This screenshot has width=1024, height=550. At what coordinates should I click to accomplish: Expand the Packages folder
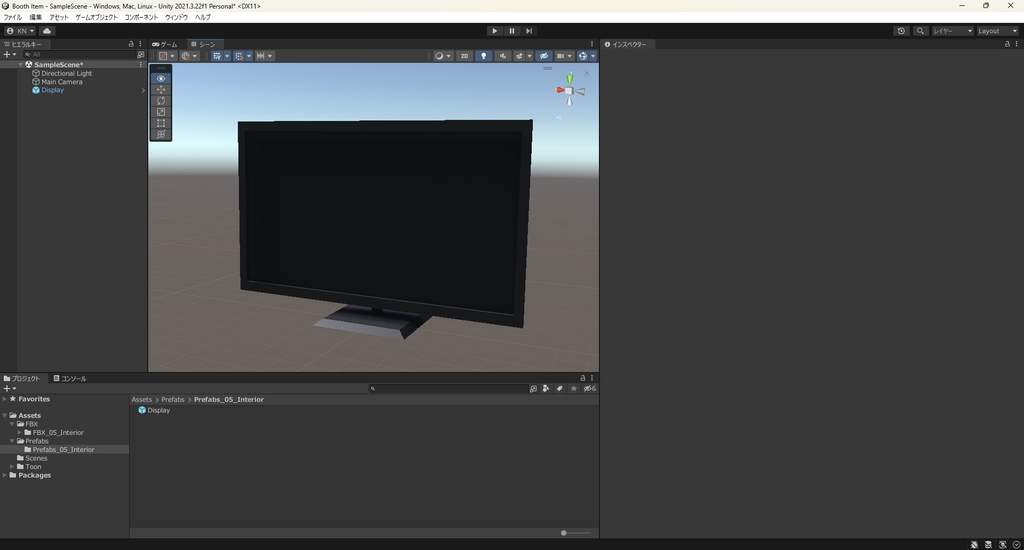[5, 476]
